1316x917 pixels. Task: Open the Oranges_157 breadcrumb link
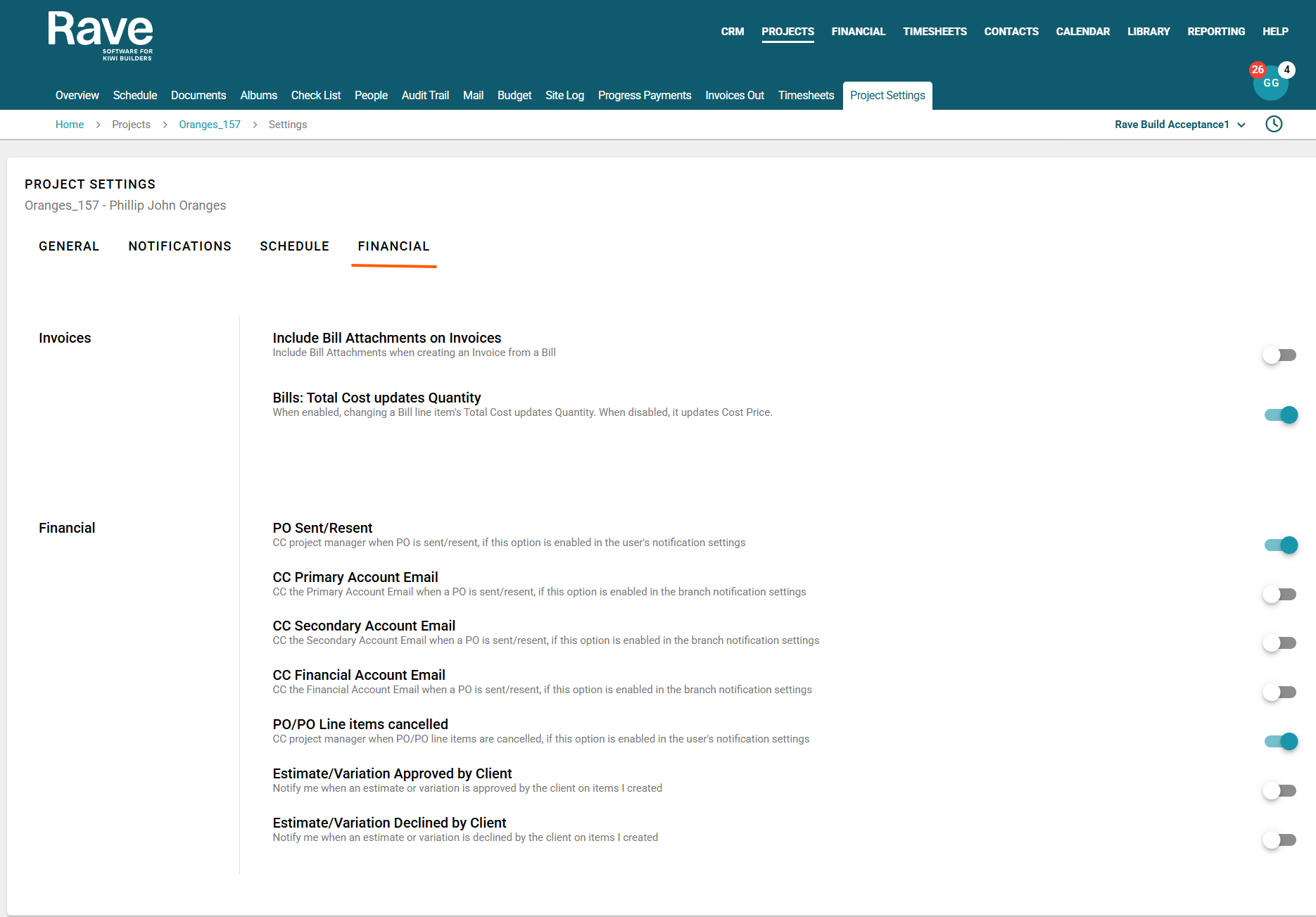[x=210, y=125]
